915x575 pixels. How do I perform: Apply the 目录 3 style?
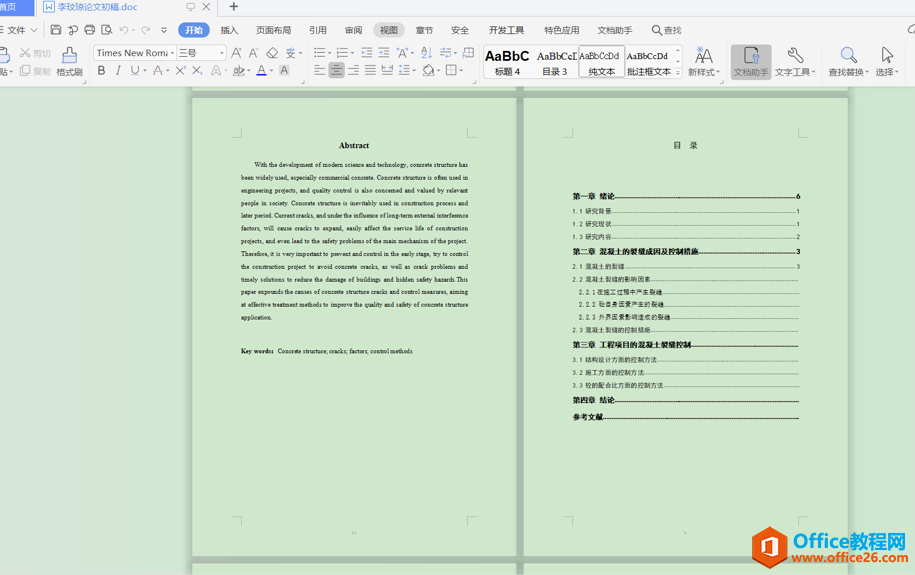(x=555, y=62)
